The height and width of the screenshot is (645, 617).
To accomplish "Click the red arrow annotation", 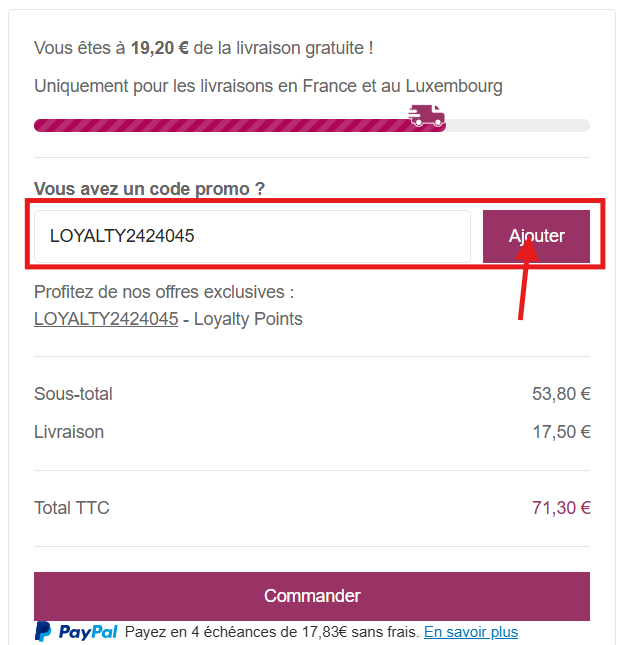I will pos(525,281).
